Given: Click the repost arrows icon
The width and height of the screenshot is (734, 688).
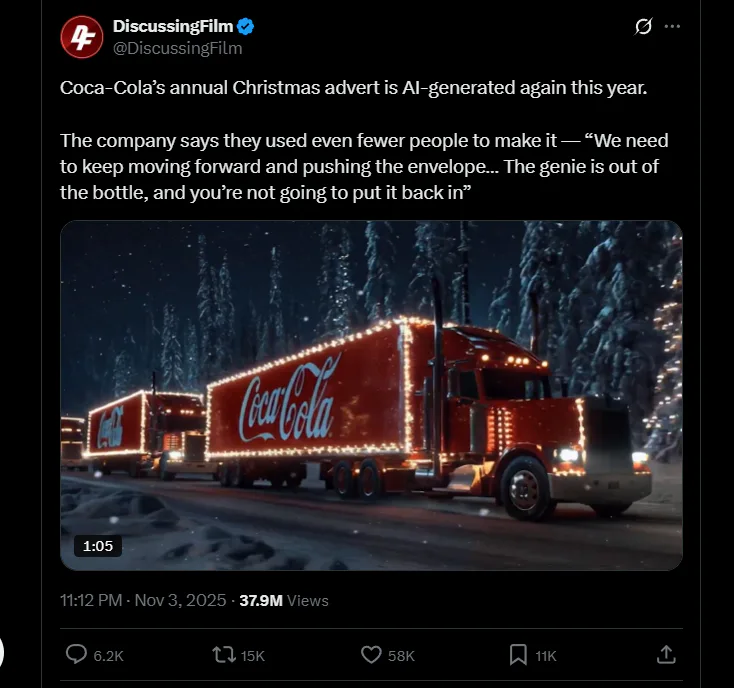Looking at the screenshot, I should 224,655.
